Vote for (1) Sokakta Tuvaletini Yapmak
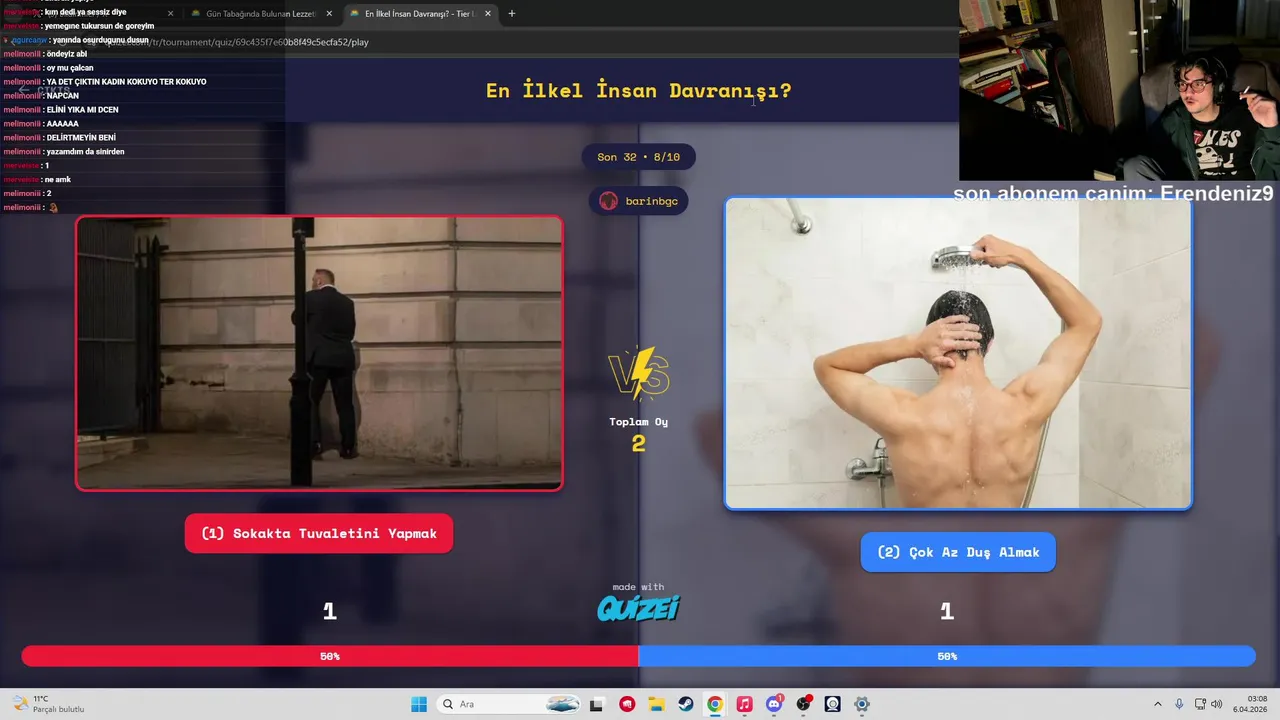 coord(319,534)
